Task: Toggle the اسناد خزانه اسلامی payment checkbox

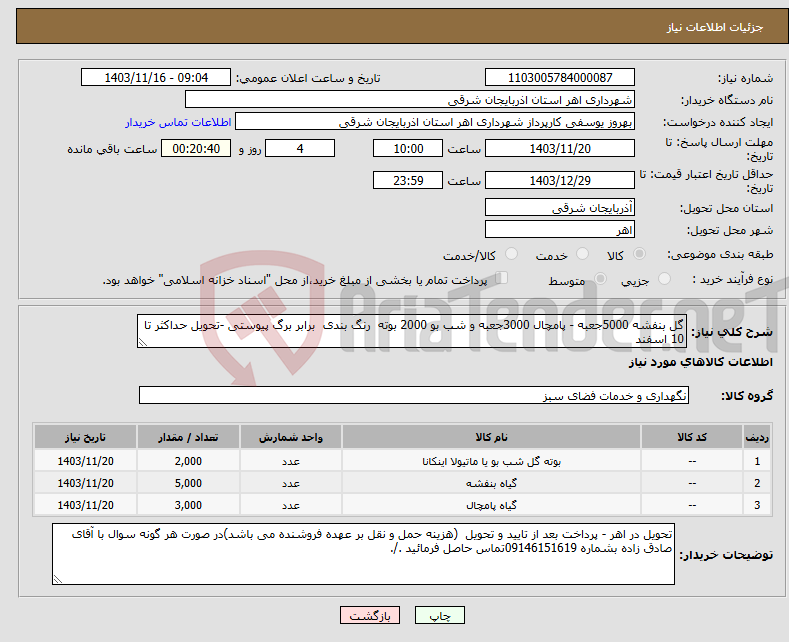Action: point(502,278)
